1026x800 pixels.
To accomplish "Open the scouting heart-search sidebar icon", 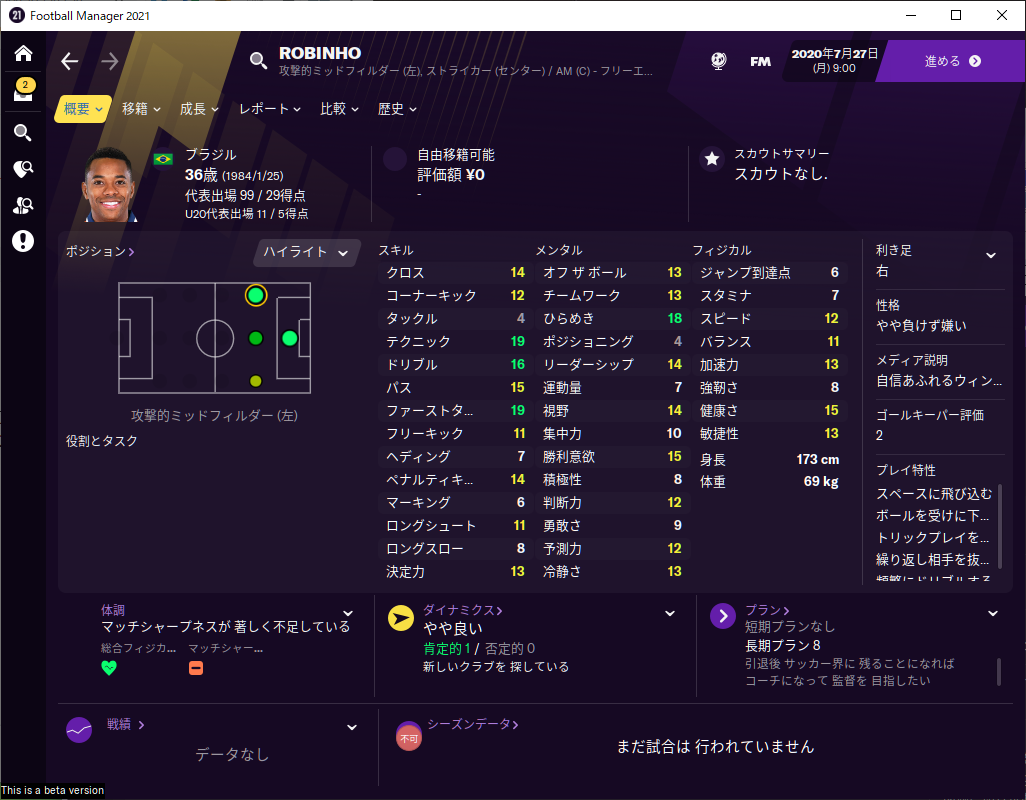I will [23, 169].
